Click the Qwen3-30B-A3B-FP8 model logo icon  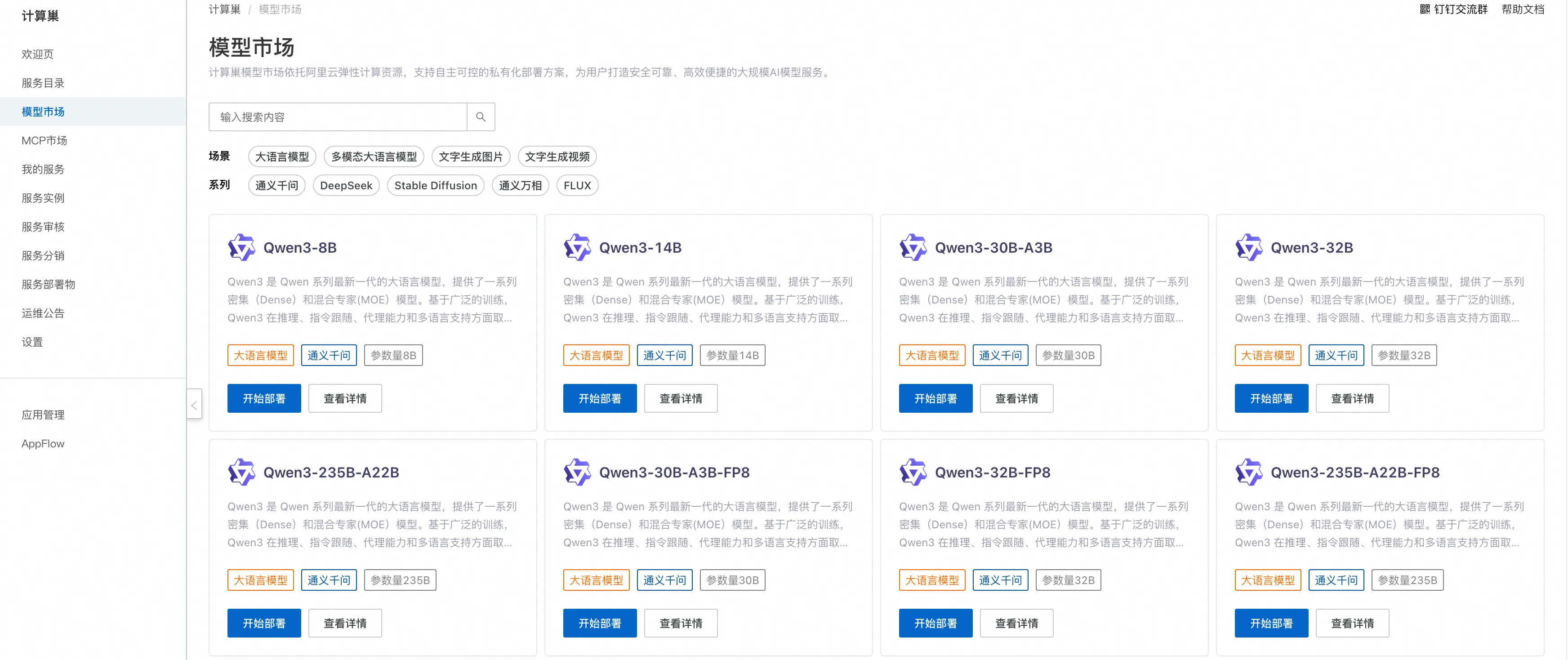point(576,472)
